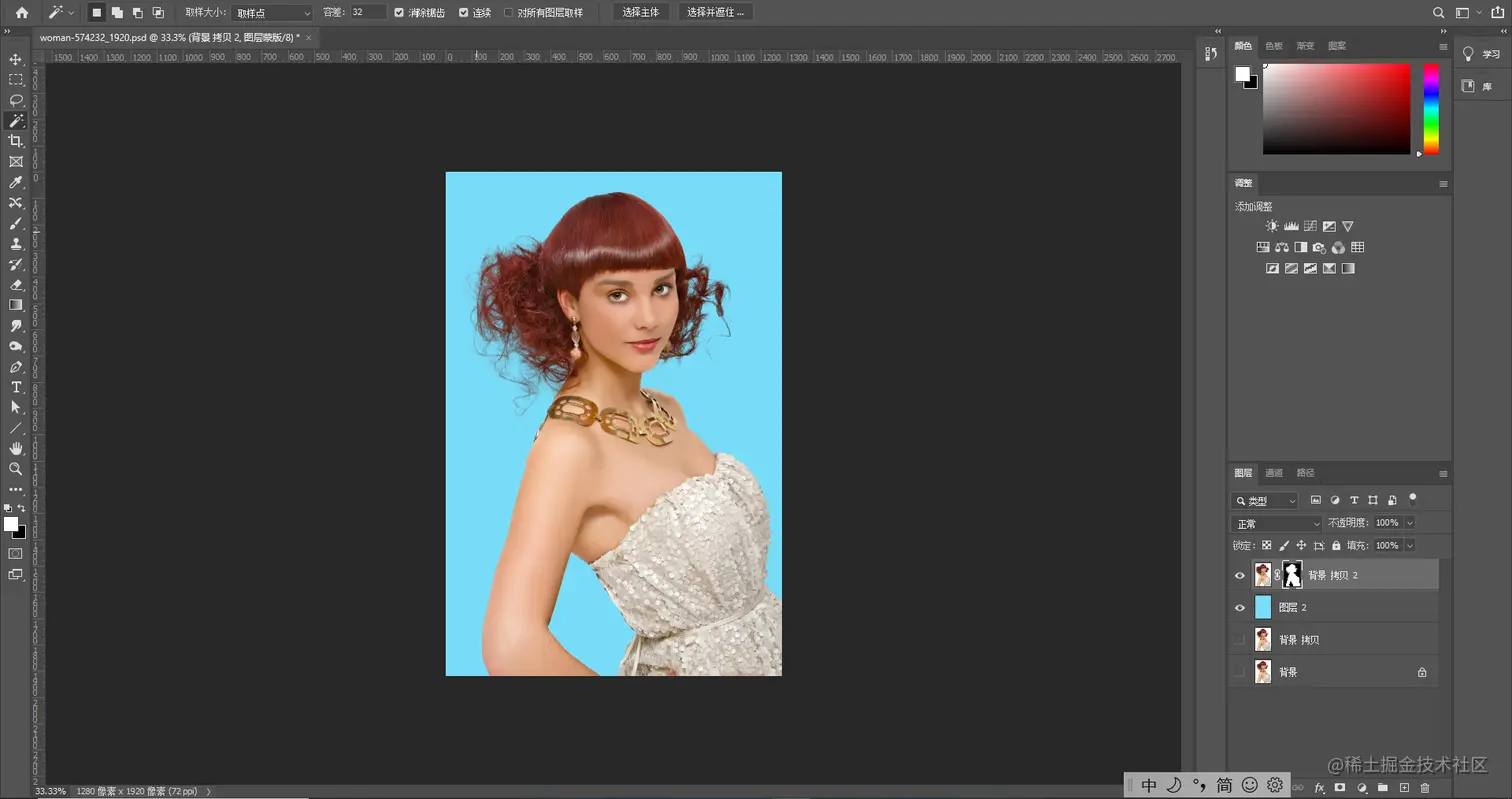Click the delete layer trash icon
This screenshot has height=799, width=1512.
[x=1424, y=785]
